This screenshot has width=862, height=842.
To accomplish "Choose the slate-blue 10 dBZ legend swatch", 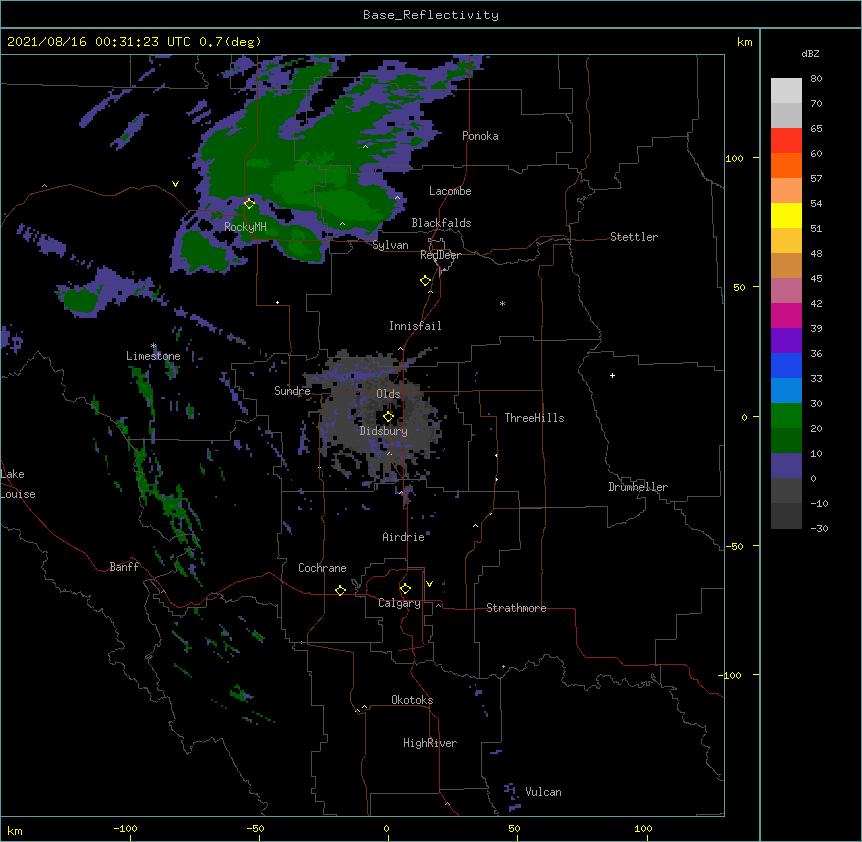I will pyautogui.click(x=786, y=466).
